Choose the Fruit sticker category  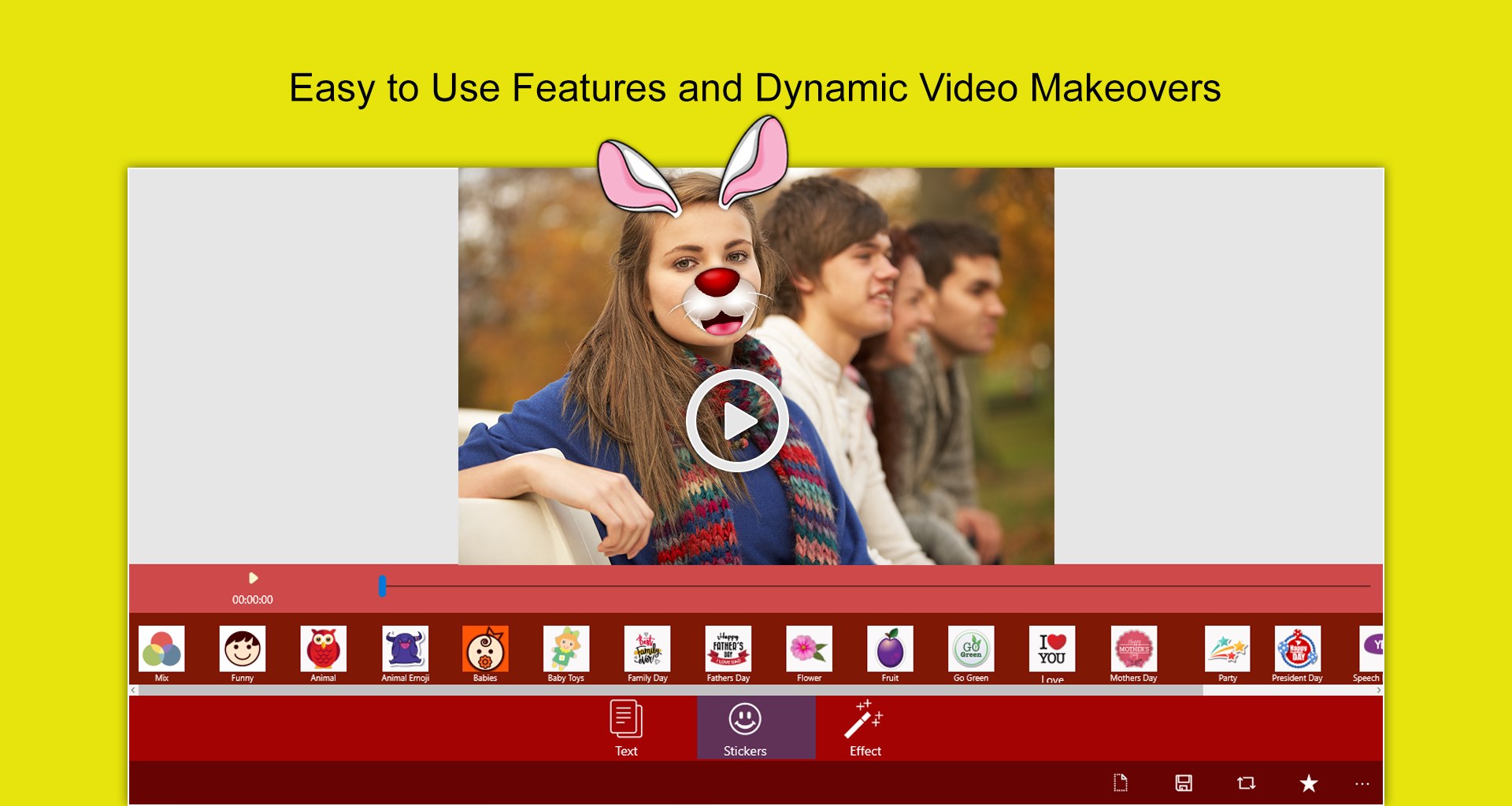pos(890,653)
